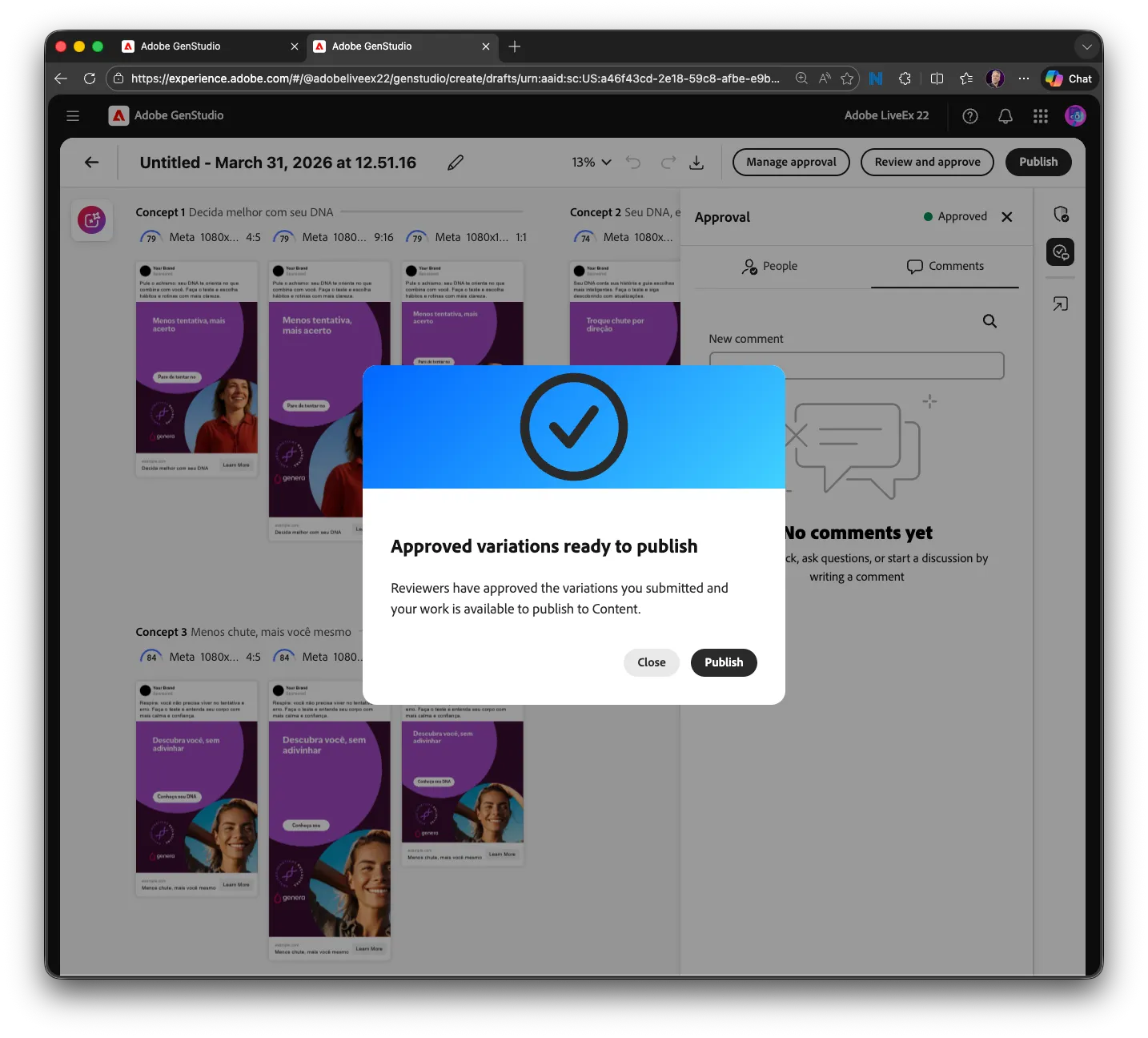
Task: Rename draft with the pencil edit icon
Action: pyautogui.click(x=456, y=163)
